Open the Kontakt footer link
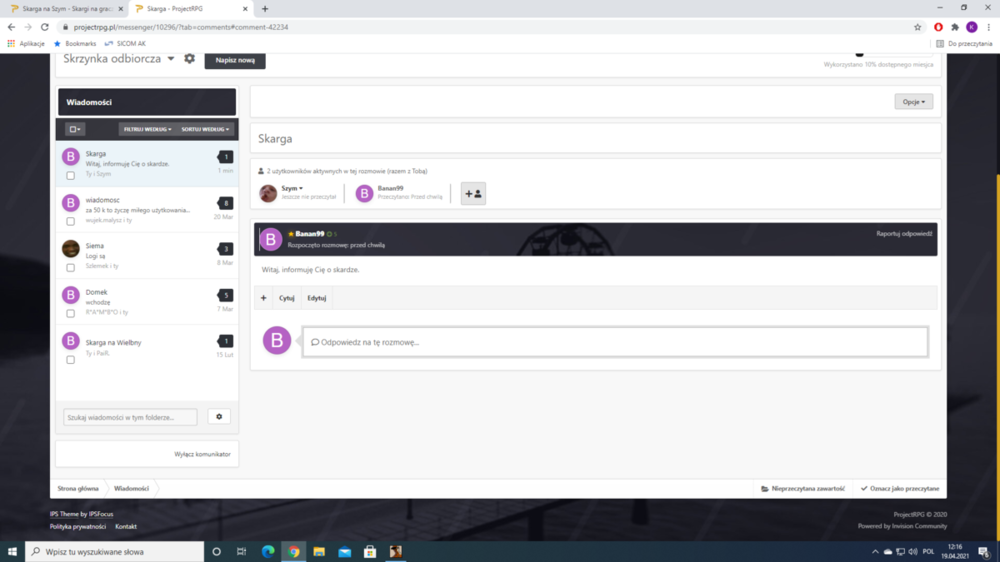Image resolution: width=1000 pixels, height=562 pixels. [126, 526]
